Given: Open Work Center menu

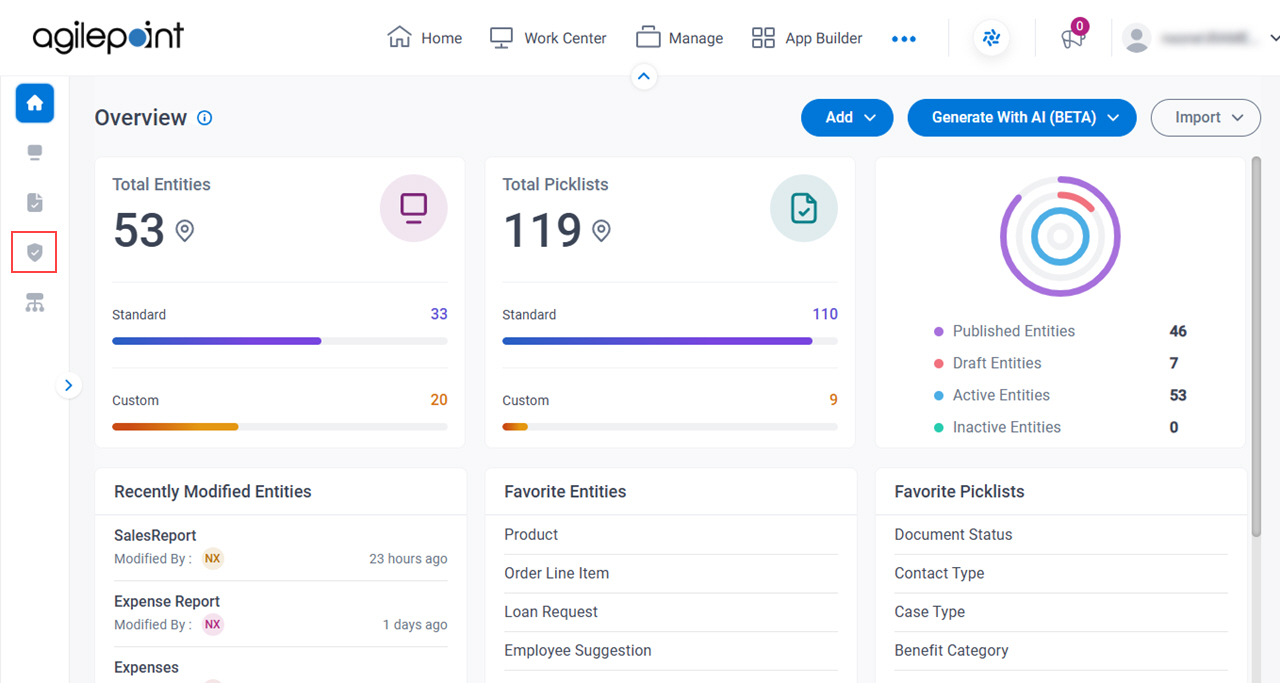Looking at the screenshot, I should (x=548, y=38).
